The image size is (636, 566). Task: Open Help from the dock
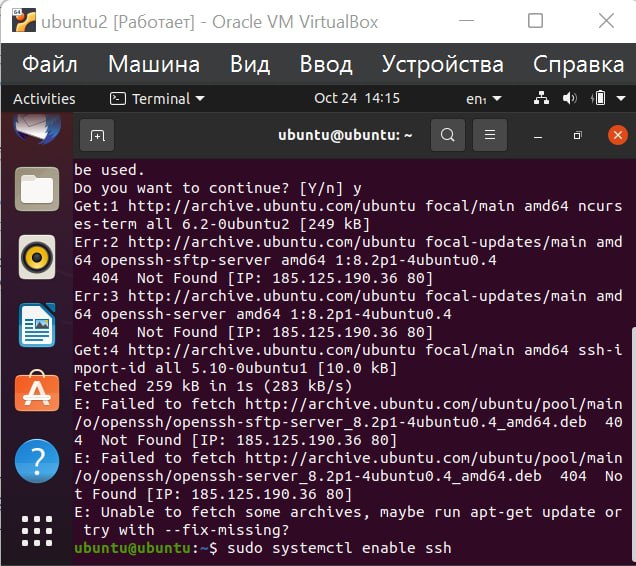pos(37,461)
